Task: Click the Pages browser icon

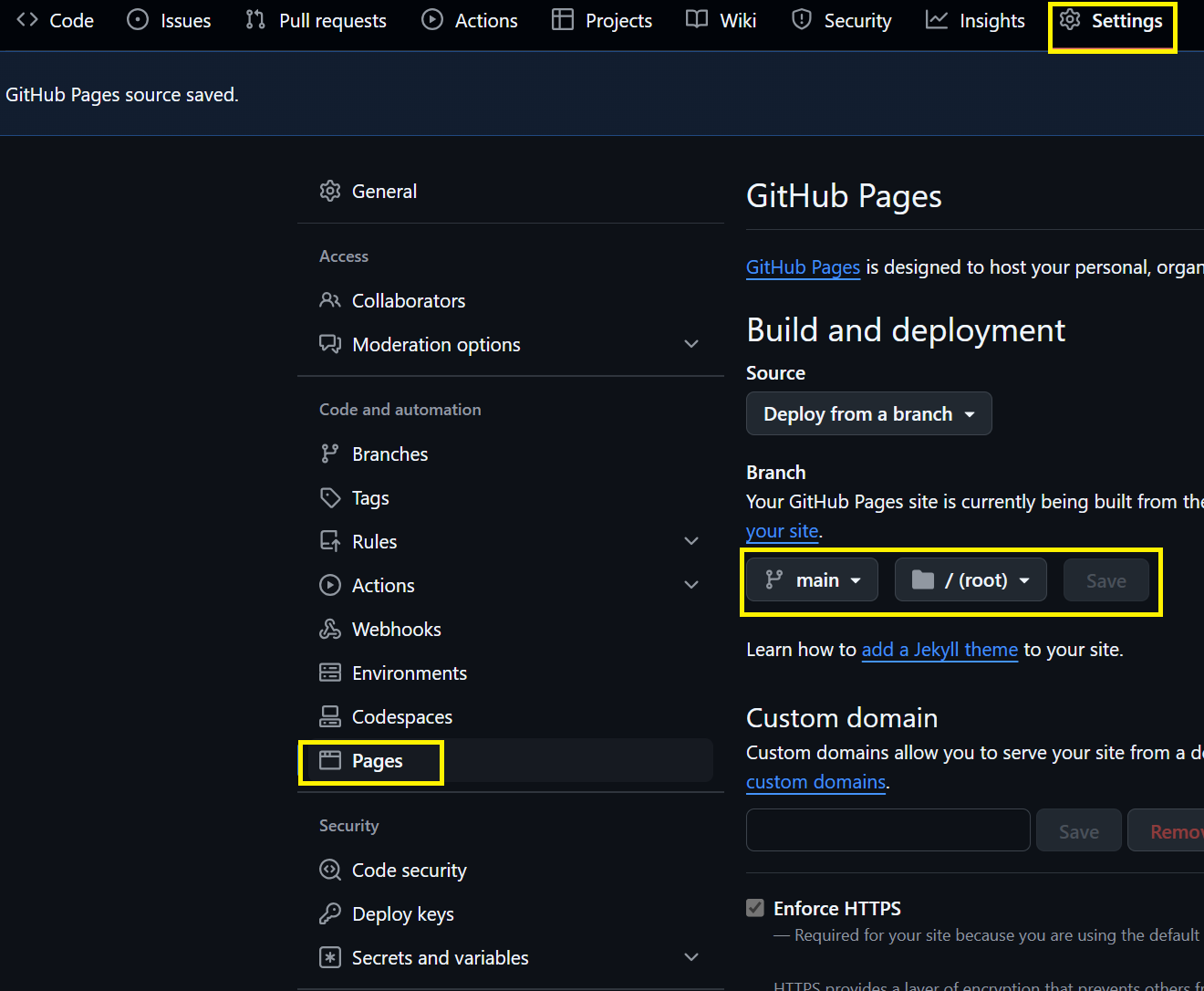Action: [x=330, y=760]
